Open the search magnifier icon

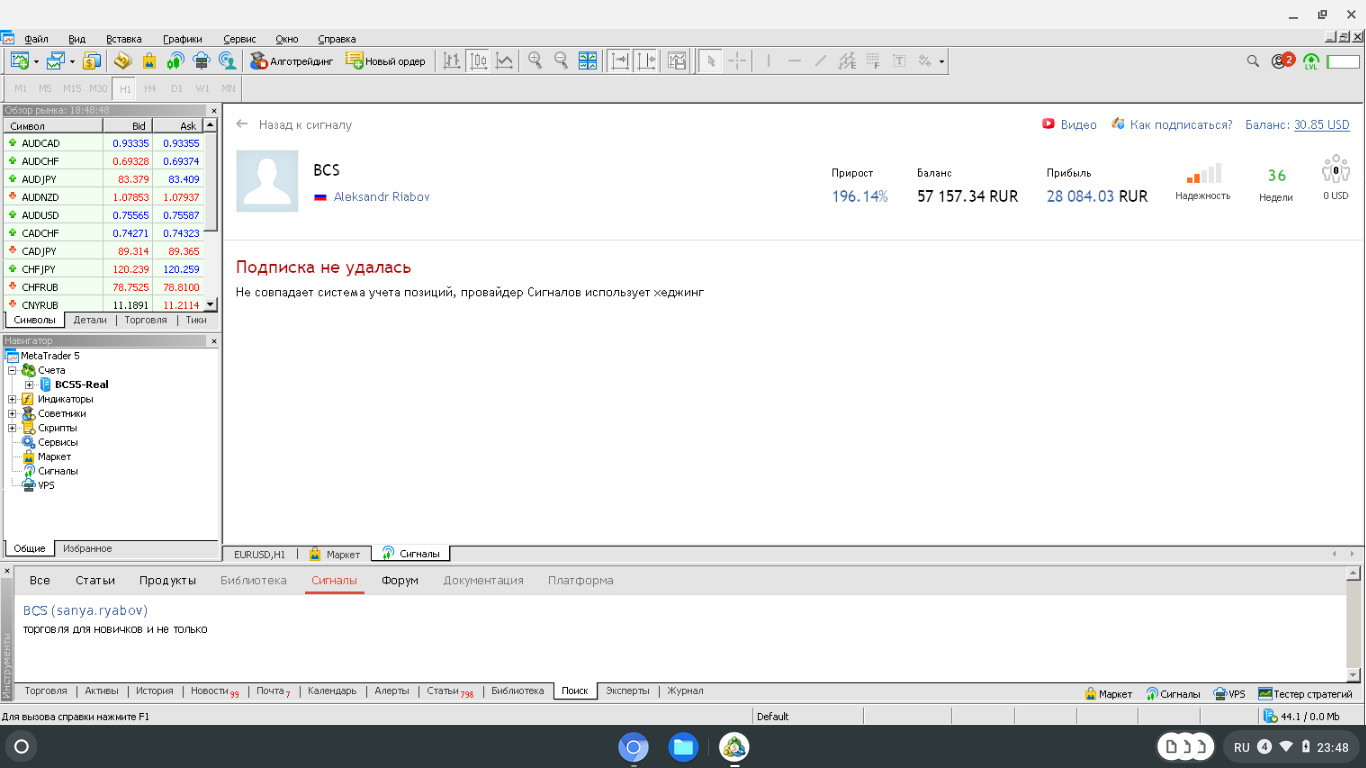(x=1253, y=61)
